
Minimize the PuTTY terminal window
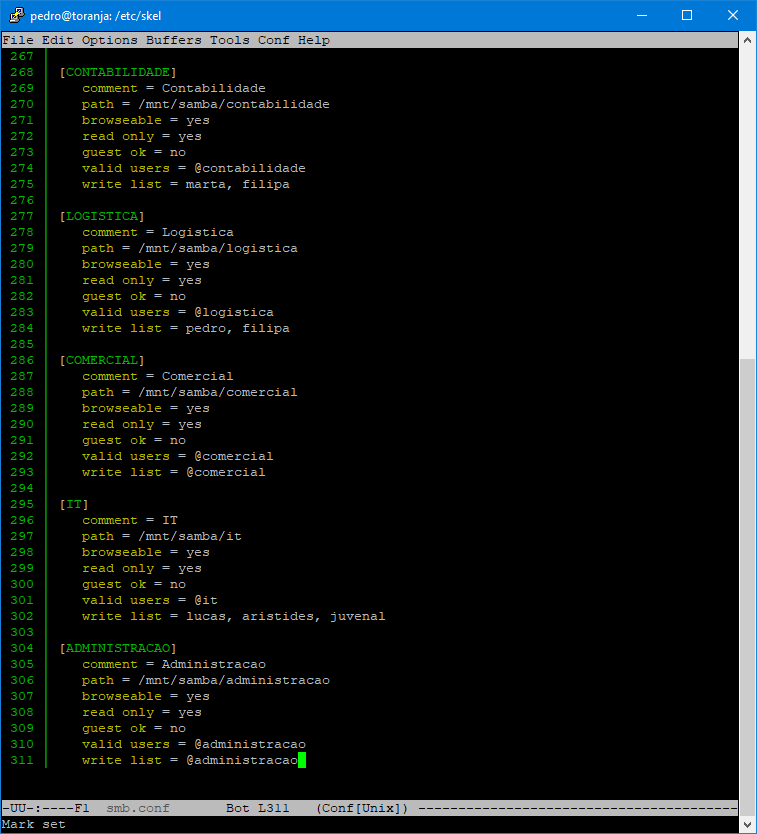641,15
